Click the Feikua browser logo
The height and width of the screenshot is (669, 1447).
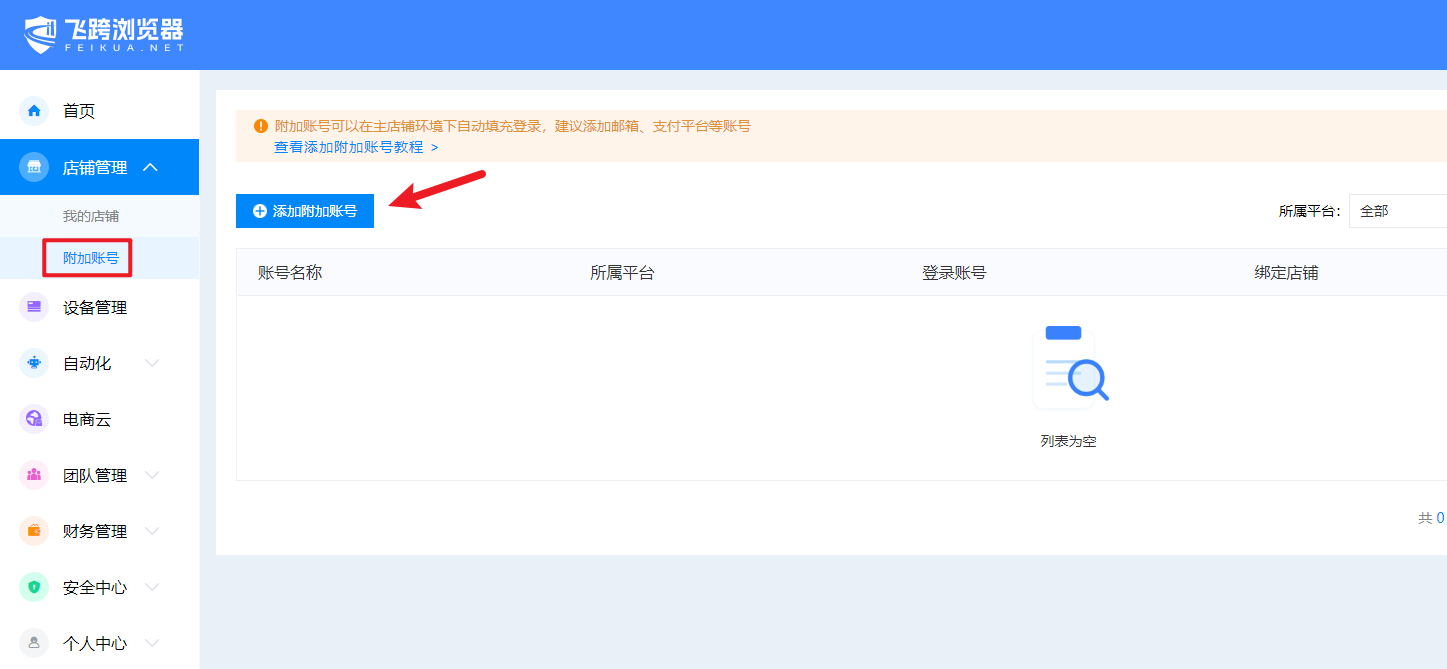[x=104, y=35]
